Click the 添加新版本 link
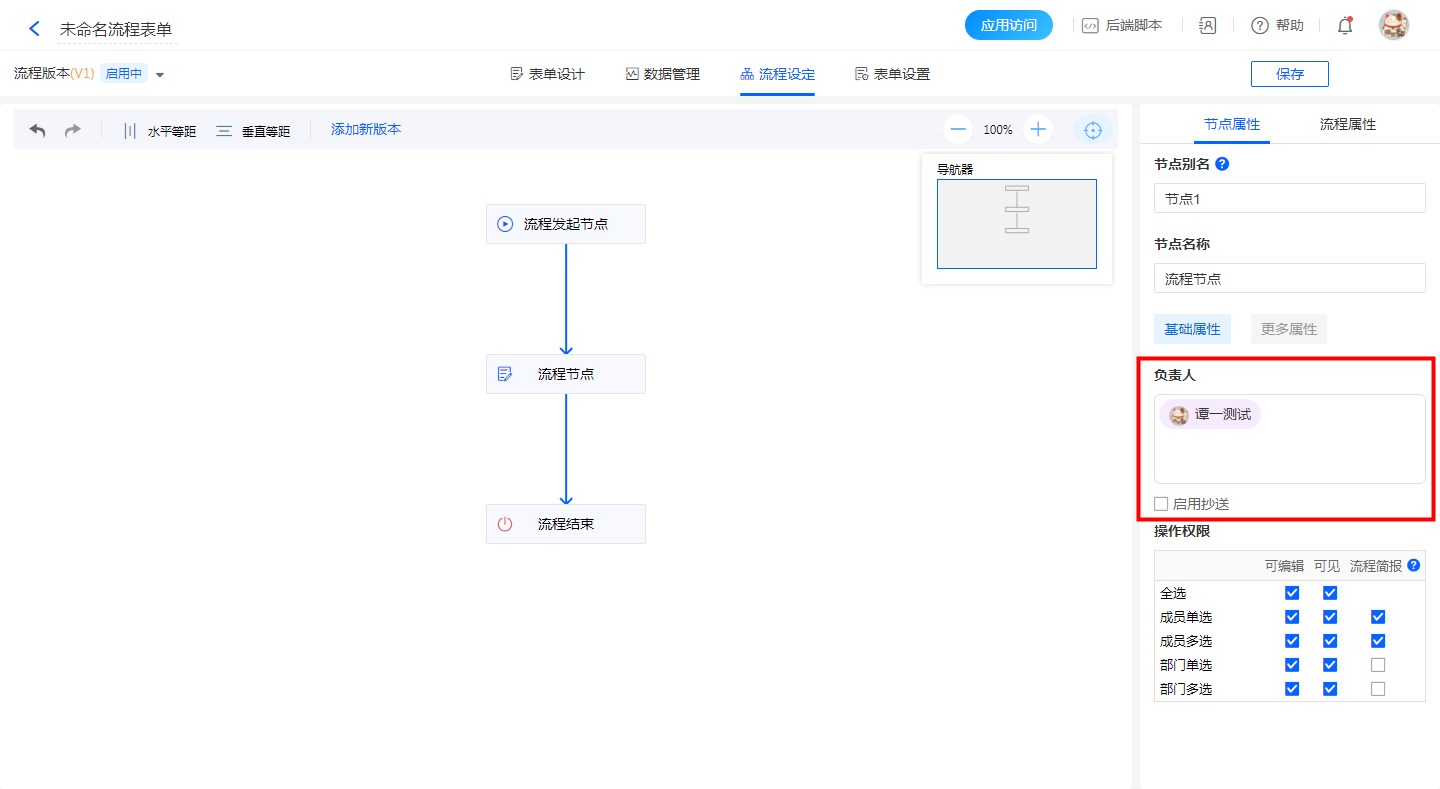The width and height of the screenshot is (1440, 789). click(x=366, y=129)
